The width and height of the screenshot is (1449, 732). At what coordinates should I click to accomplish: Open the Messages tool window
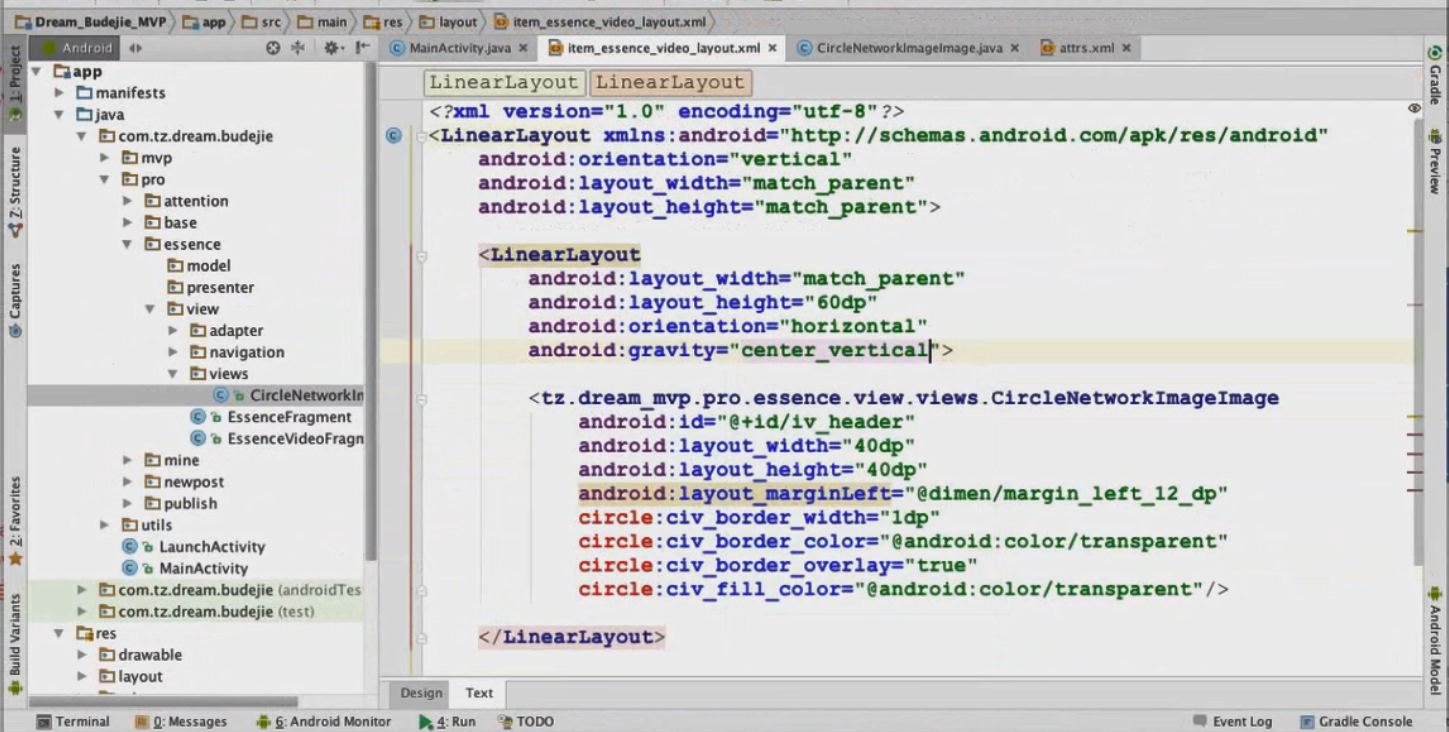click(180, 721)
